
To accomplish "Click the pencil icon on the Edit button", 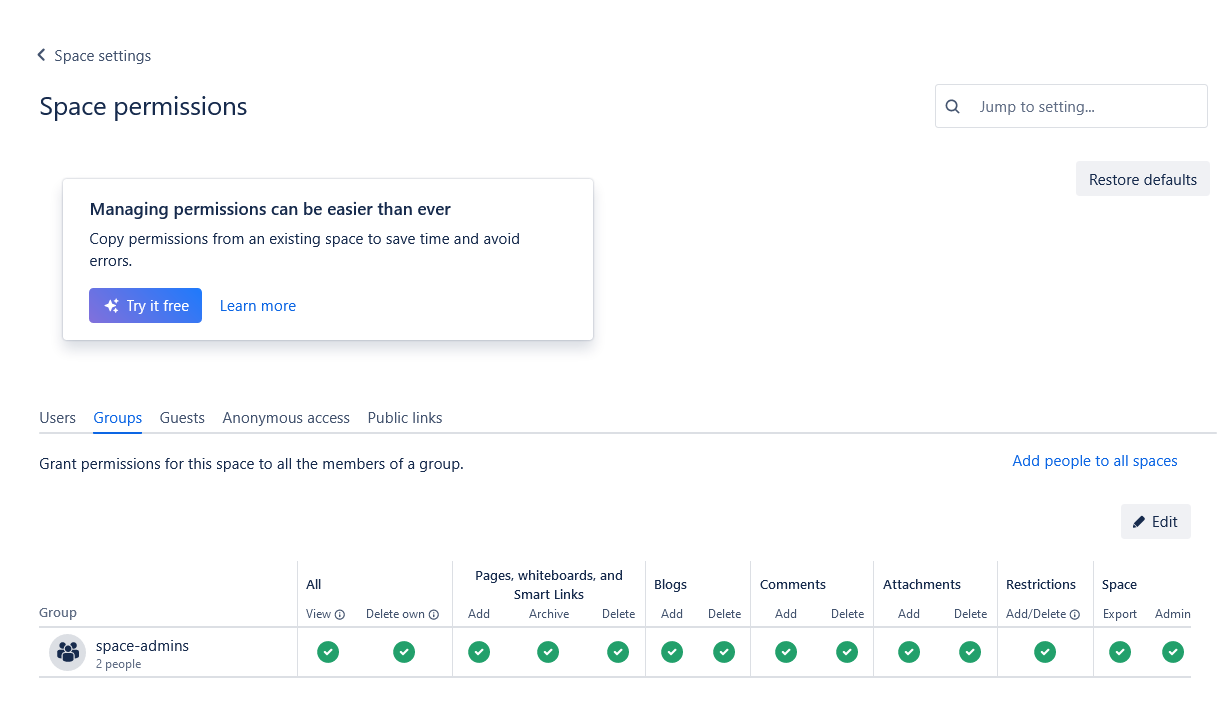I will coord(1139,522).
